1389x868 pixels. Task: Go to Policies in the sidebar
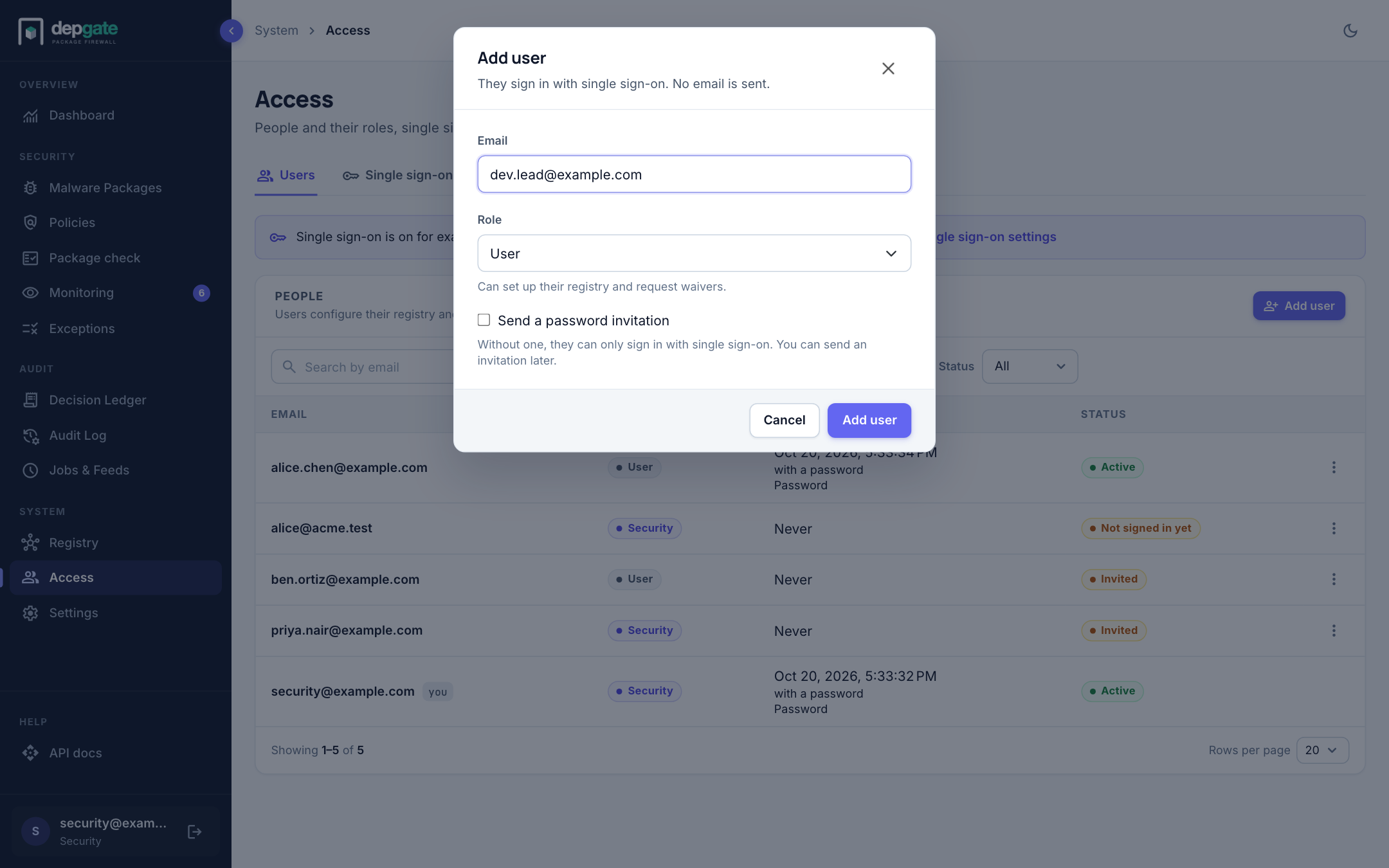(116, 222)
